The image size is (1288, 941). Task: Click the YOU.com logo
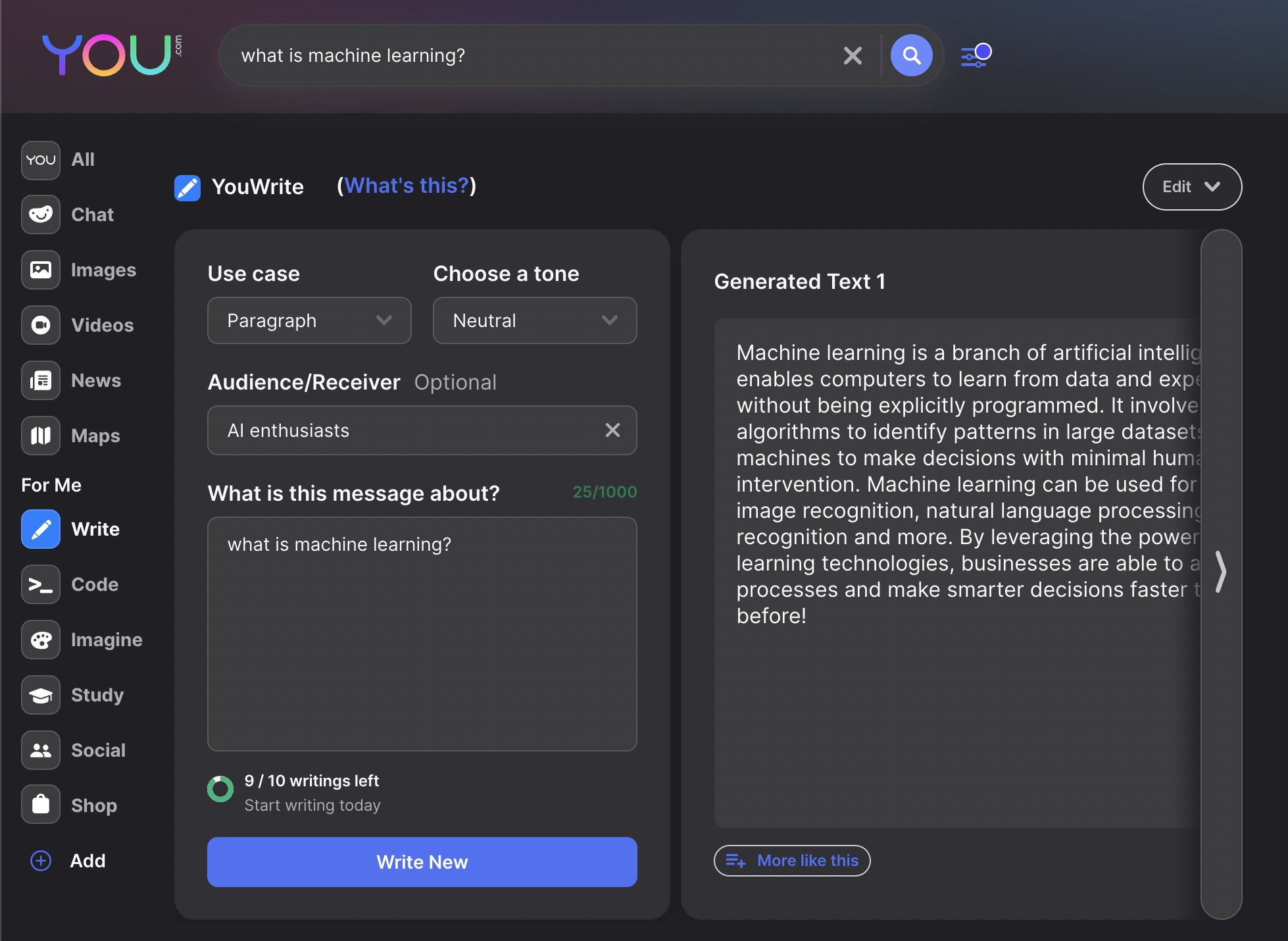[x=112, y=55]
